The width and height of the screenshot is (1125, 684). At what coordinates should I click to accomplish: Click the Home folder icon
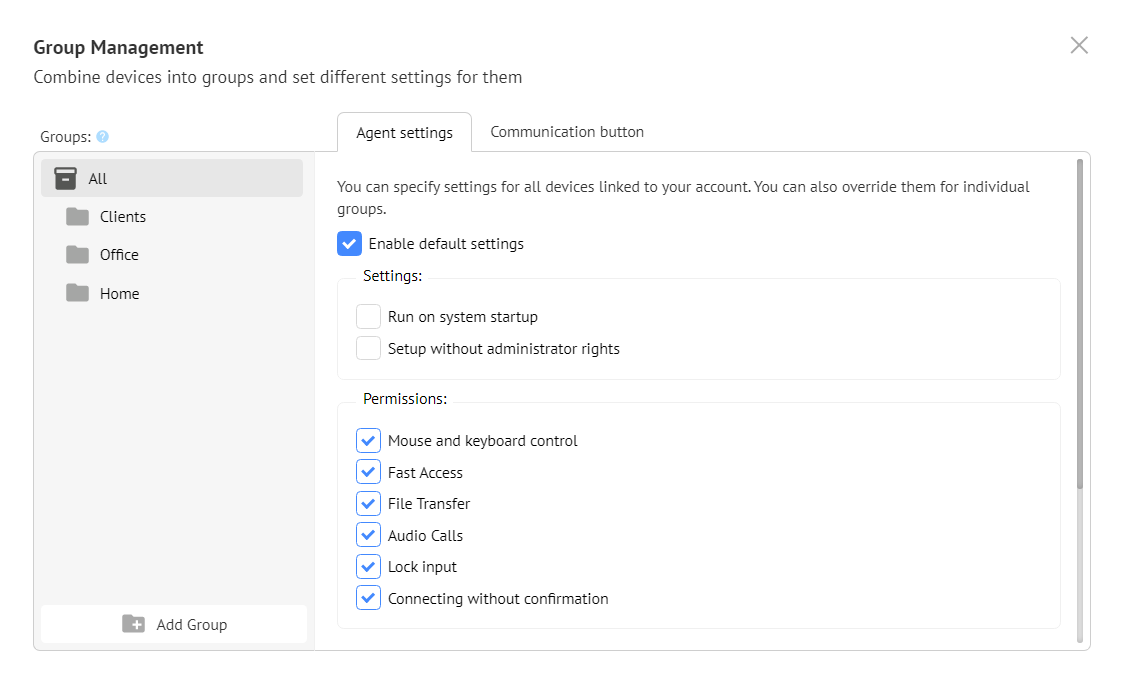(77, 293)
